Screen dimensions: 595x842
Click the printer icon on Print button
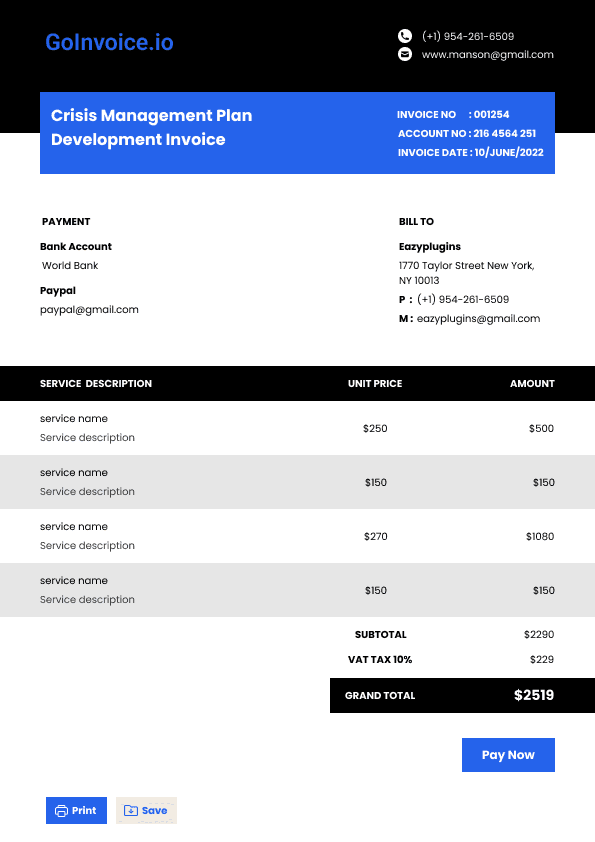pos(62,810)
